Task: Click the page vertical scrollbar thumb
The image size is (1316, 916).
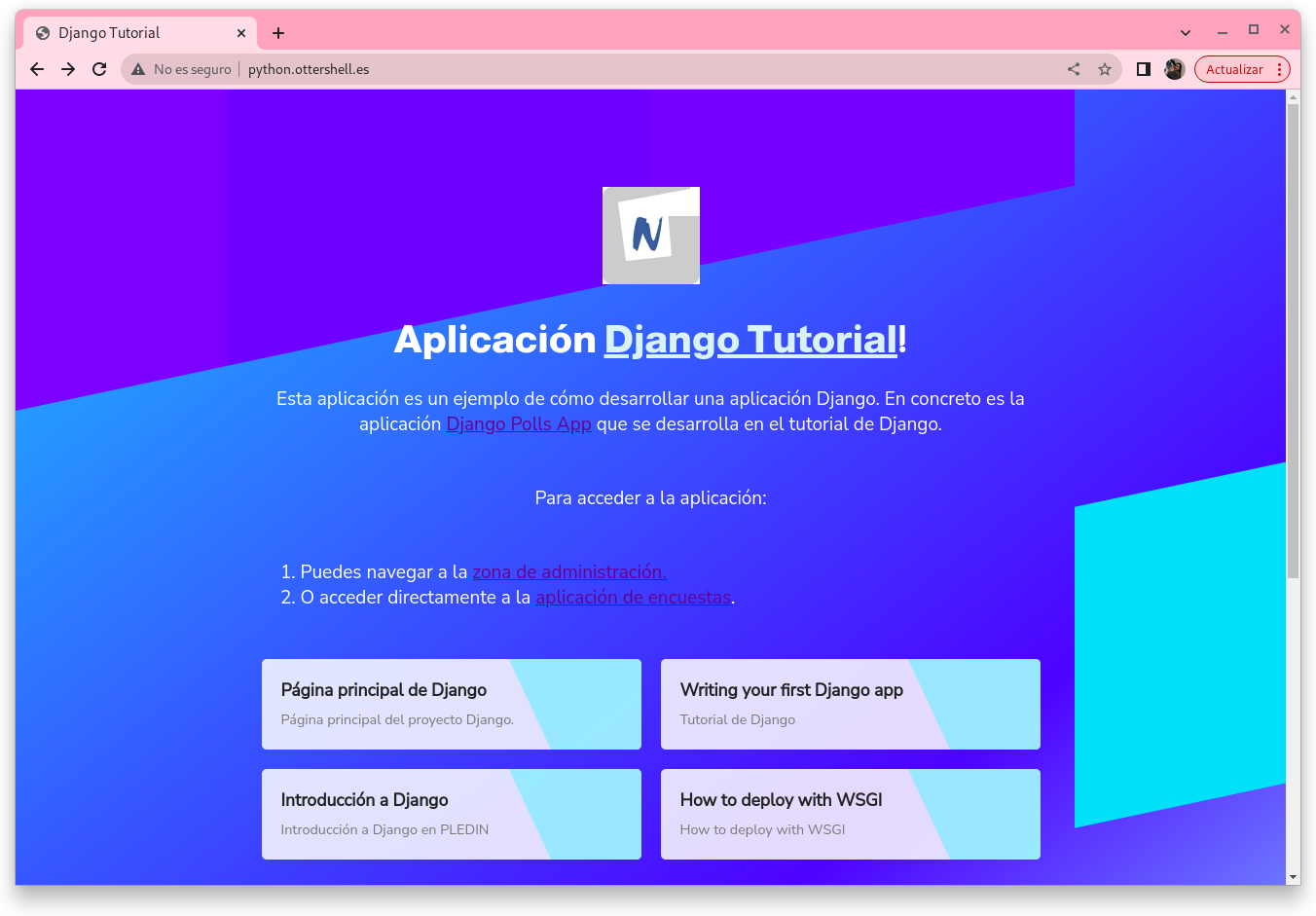Action: tap(1293, 341)
